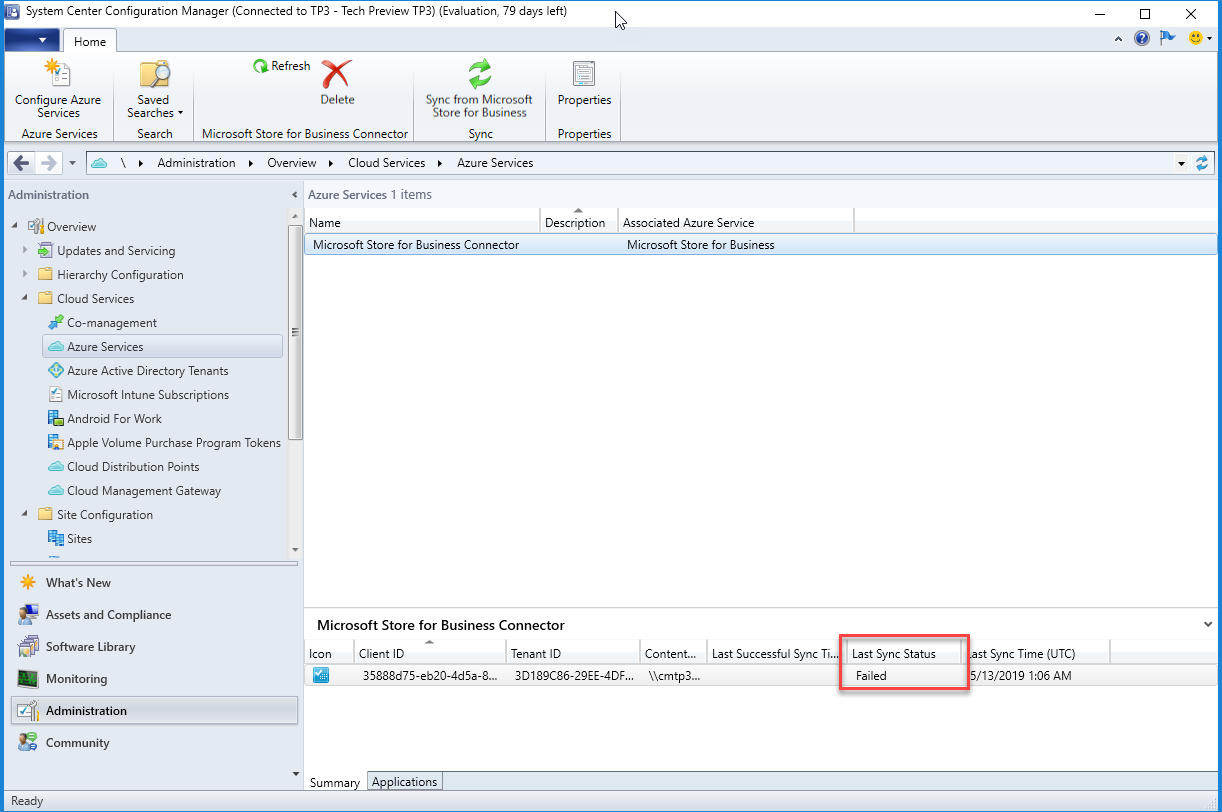
Task: Sort by Tenant ID column header
Action: [572, 654]
